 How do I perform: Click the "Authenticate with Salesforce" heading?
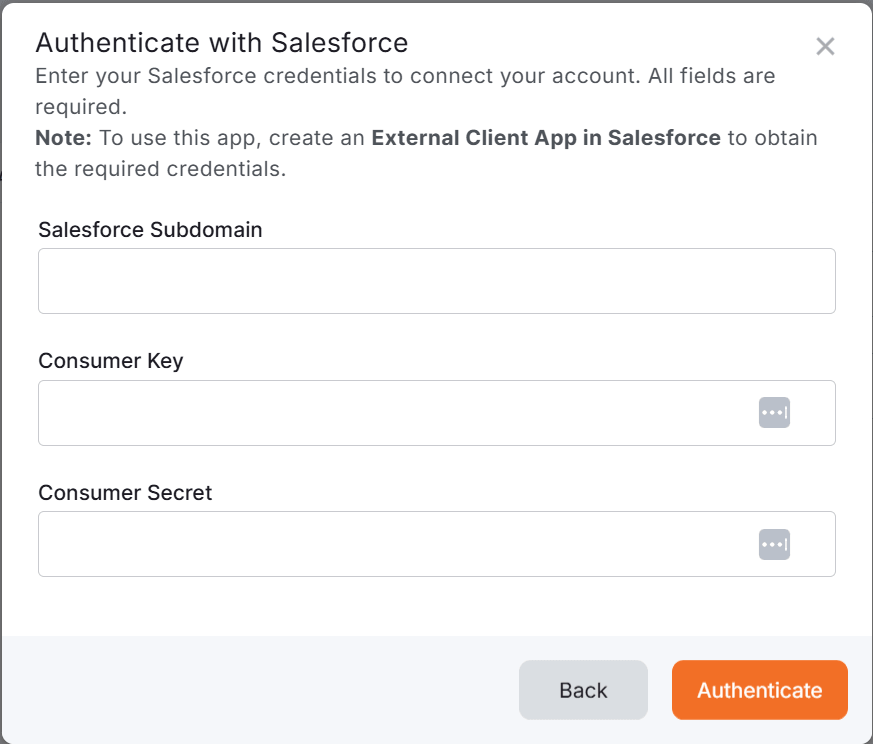pos(221,43)
